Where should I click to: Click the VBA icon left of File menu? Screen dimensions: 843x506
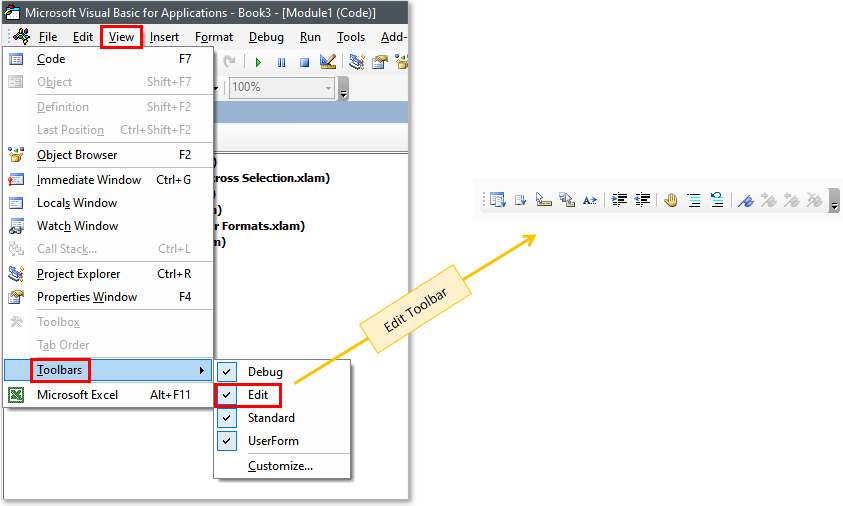tap(22, 36)
